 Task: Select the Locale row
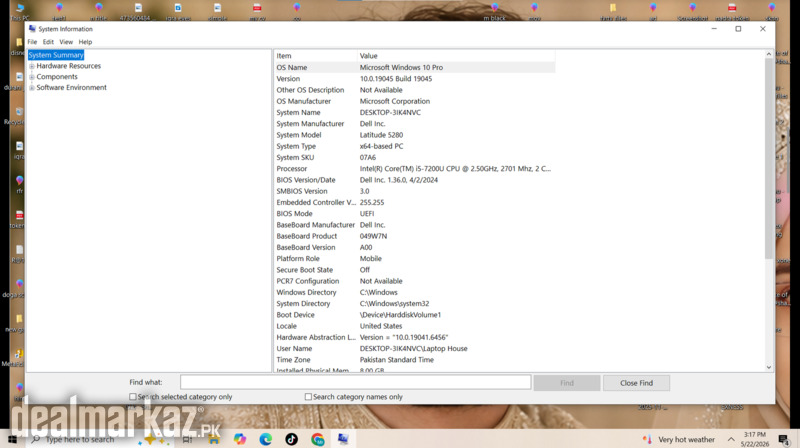[414, 326]
